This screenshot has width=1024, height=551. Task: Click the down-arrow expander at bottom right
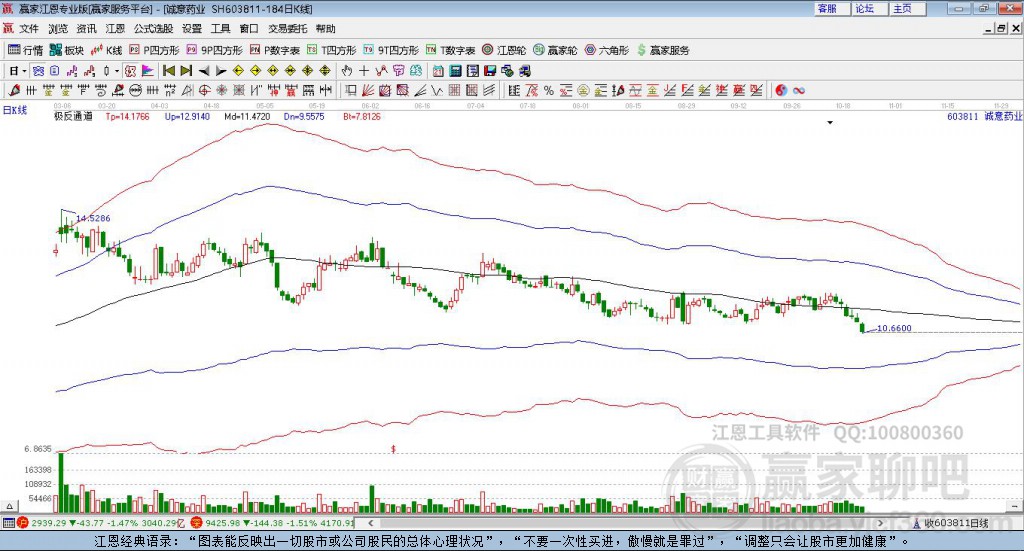(x=1015, y=506)
